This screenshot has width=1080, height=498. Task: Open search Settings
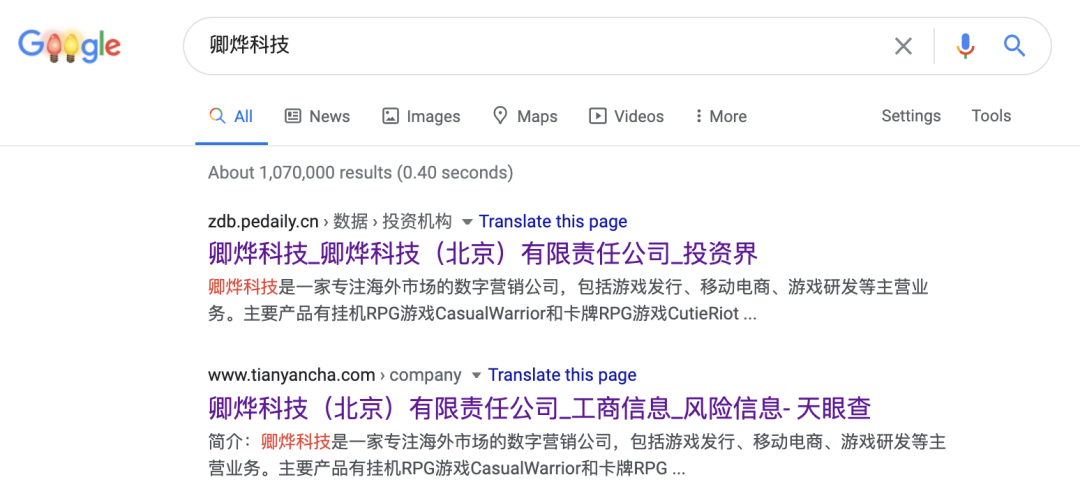point(911,116)
